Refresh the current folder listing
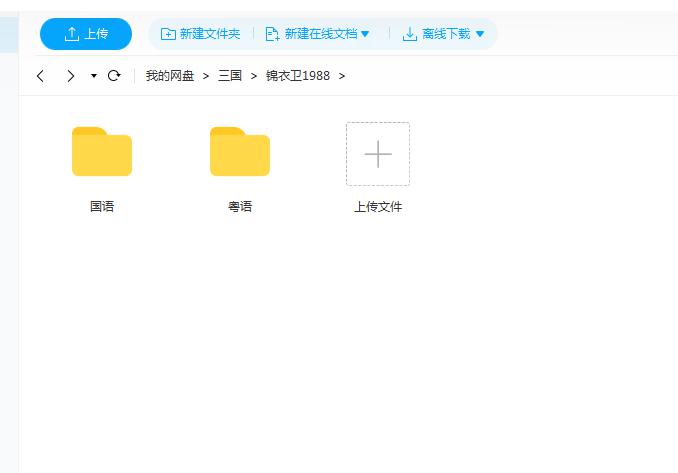This screenshot has width=678, height=473. click(114, 76)
